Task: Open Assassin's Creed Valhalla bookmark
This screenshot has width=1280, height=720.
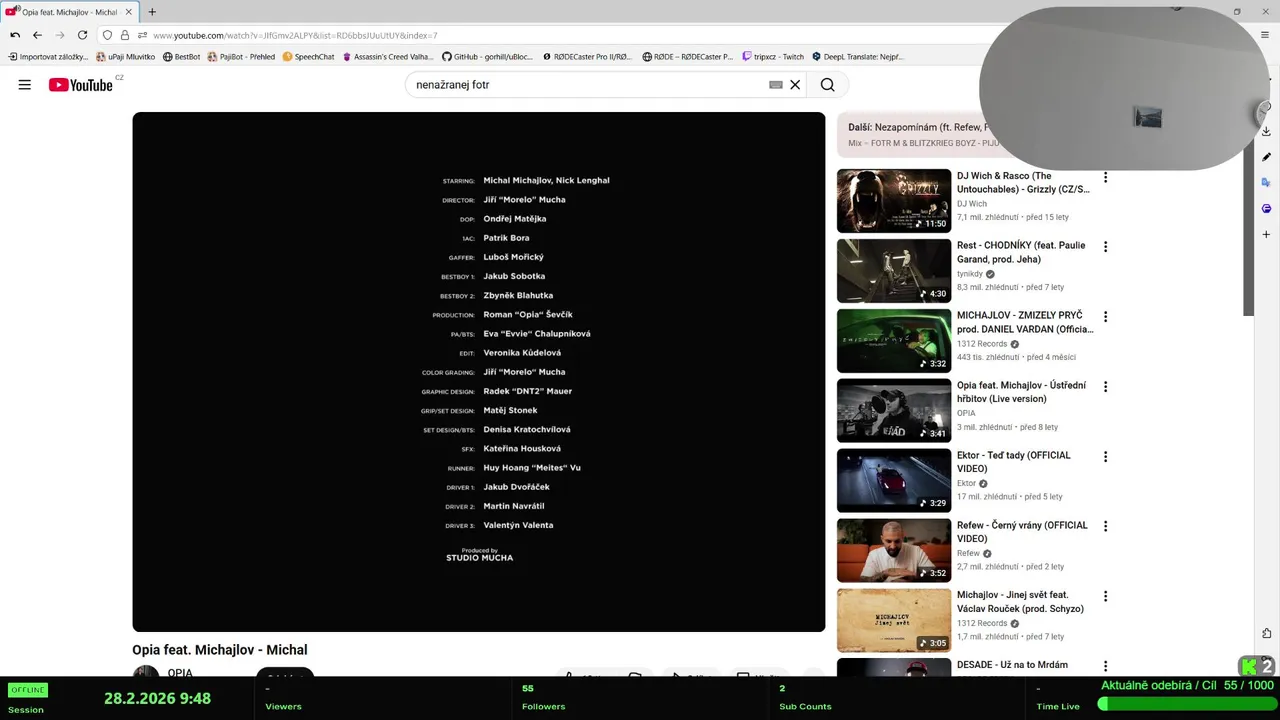Action: [x=388, y=57]
